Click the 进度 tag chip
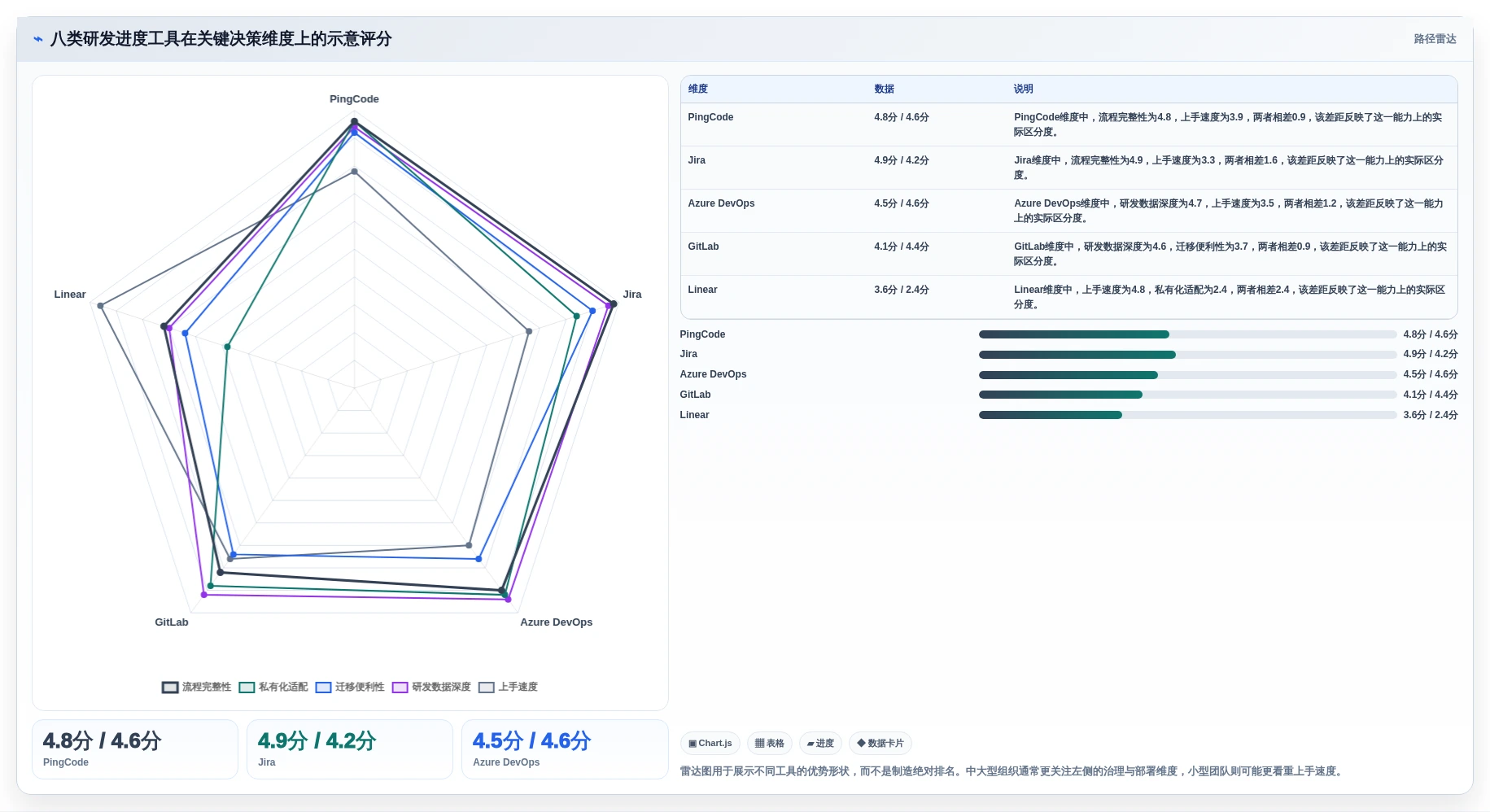 pyautogui.click(x=820, y=743)
